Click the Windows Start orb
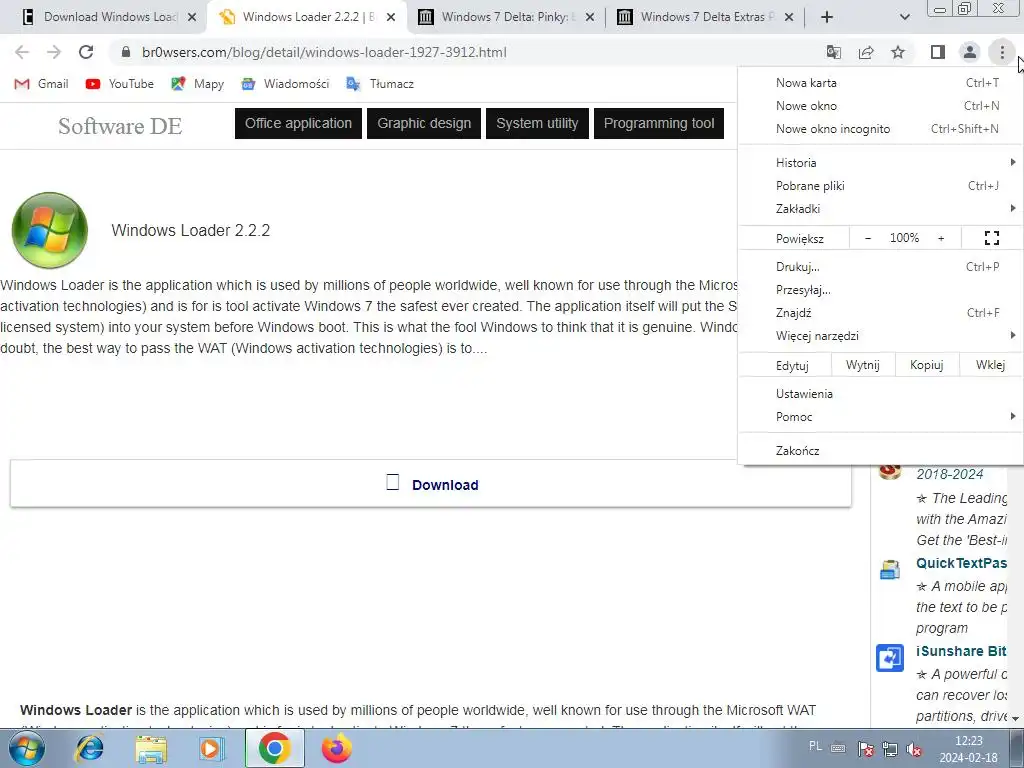 [x=27, y=748]
